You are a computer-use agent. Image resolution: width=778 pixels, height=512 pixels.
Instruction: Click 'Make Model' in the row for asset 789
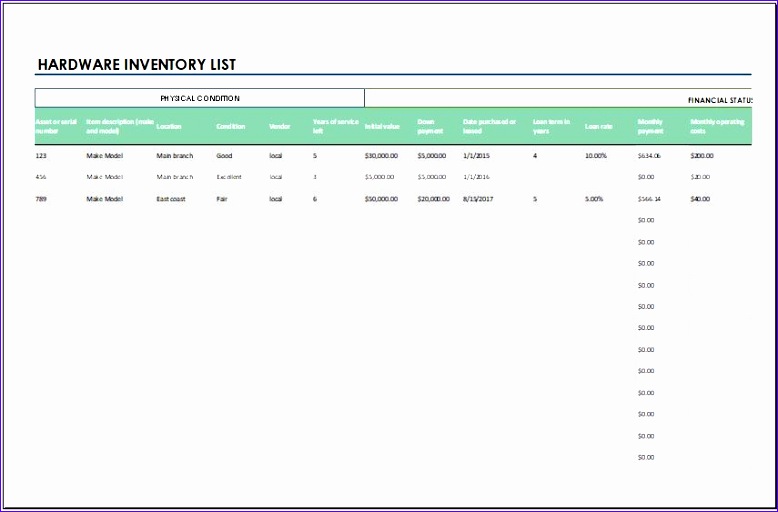click(x=105, y=199)
